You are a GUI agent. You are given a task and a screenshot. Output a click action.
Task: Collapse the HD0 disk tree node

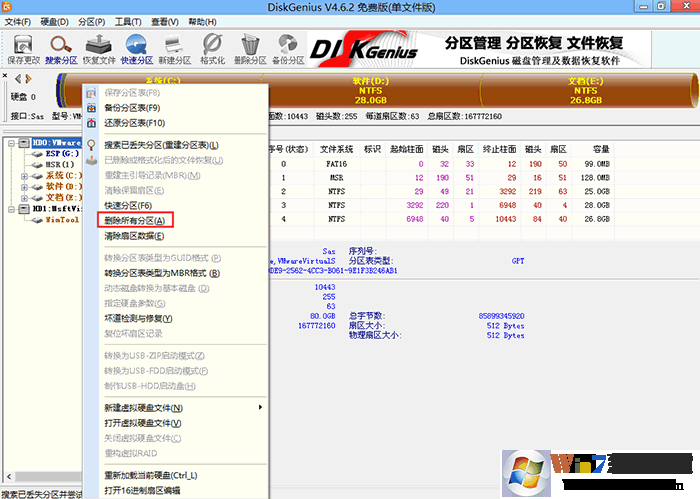pyautogui.click(x=9, y=143)
